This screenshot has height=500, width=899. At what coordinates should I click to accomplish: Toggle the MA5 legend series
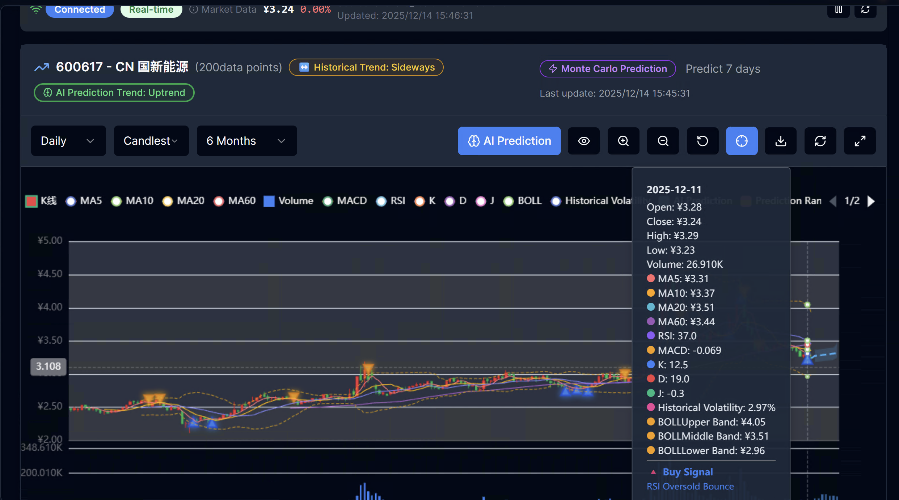point(84,201)
